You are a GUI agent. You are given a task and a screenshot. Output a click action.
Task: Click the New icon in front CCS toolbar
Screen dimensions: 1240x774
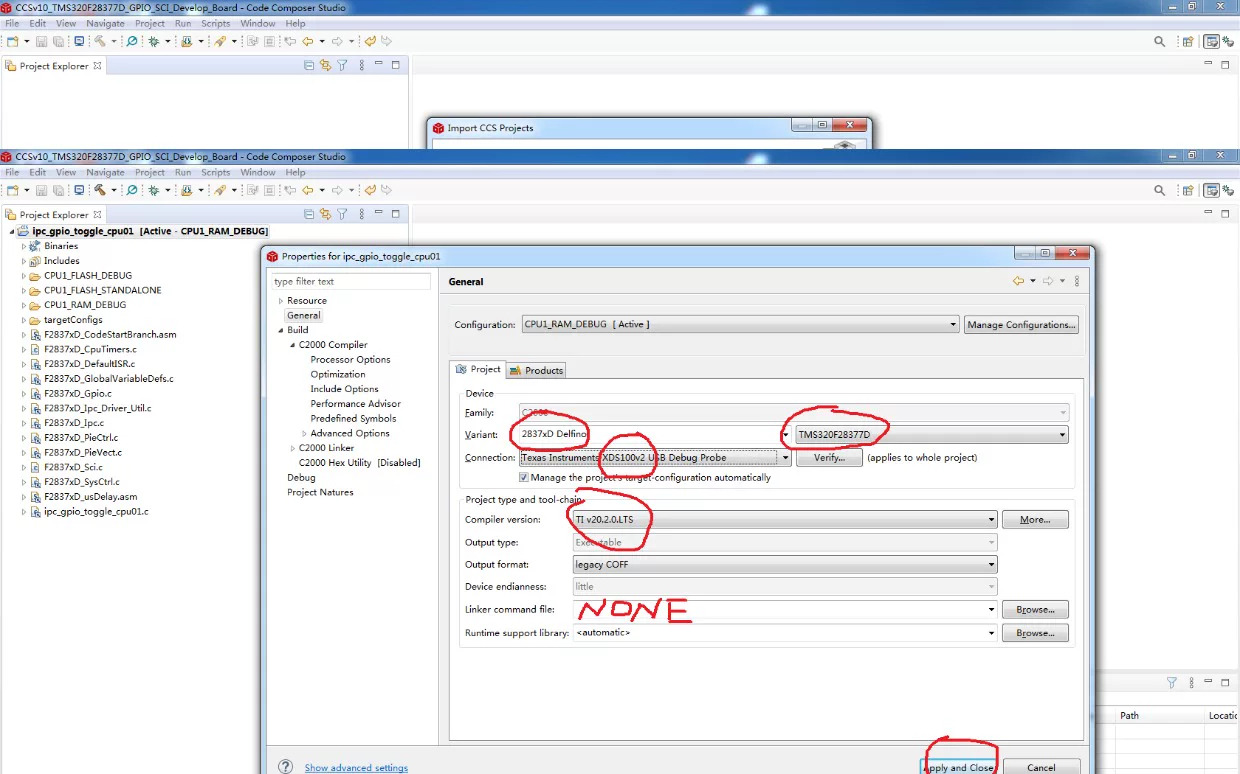tap(12, 190)
